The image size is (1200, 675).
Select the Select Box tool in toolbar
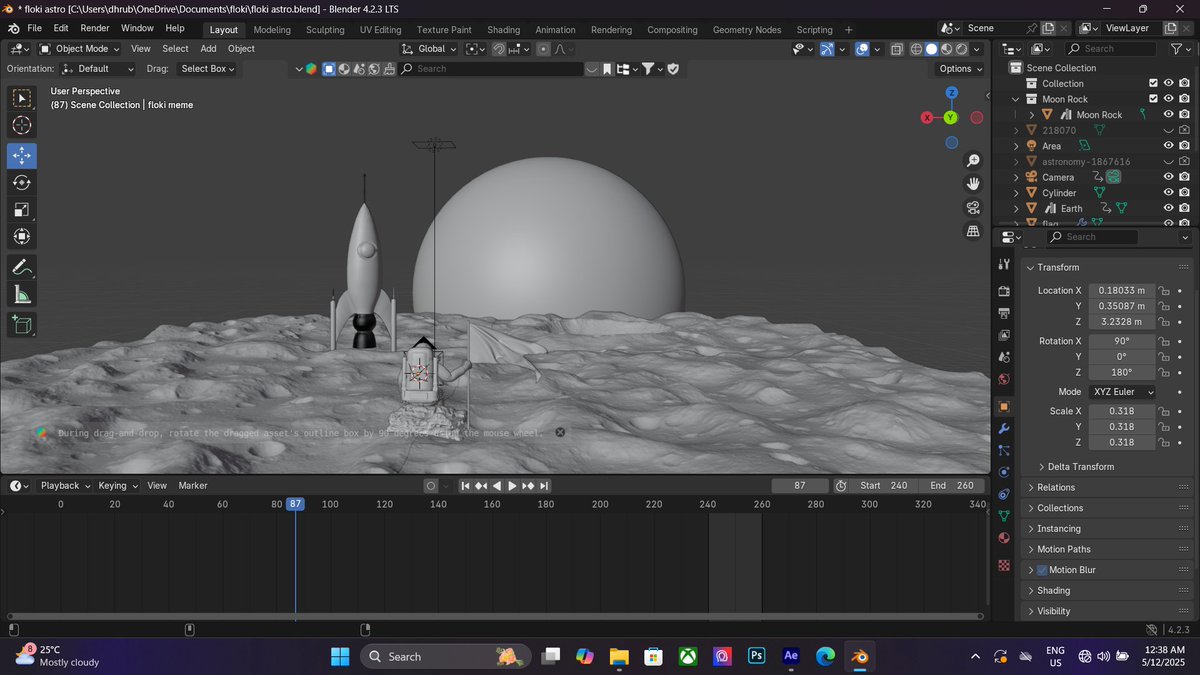[22, 98]
